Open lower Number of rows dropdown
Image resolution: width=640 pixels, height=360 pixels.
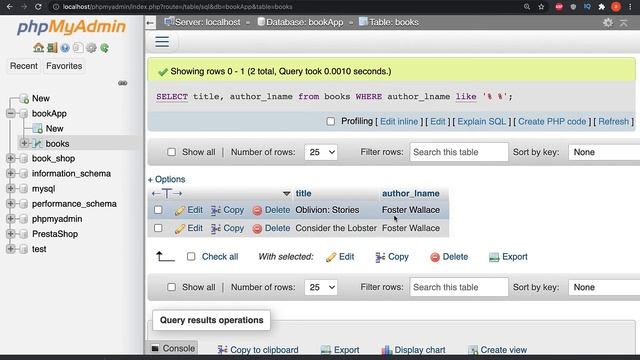click(321, 287)
